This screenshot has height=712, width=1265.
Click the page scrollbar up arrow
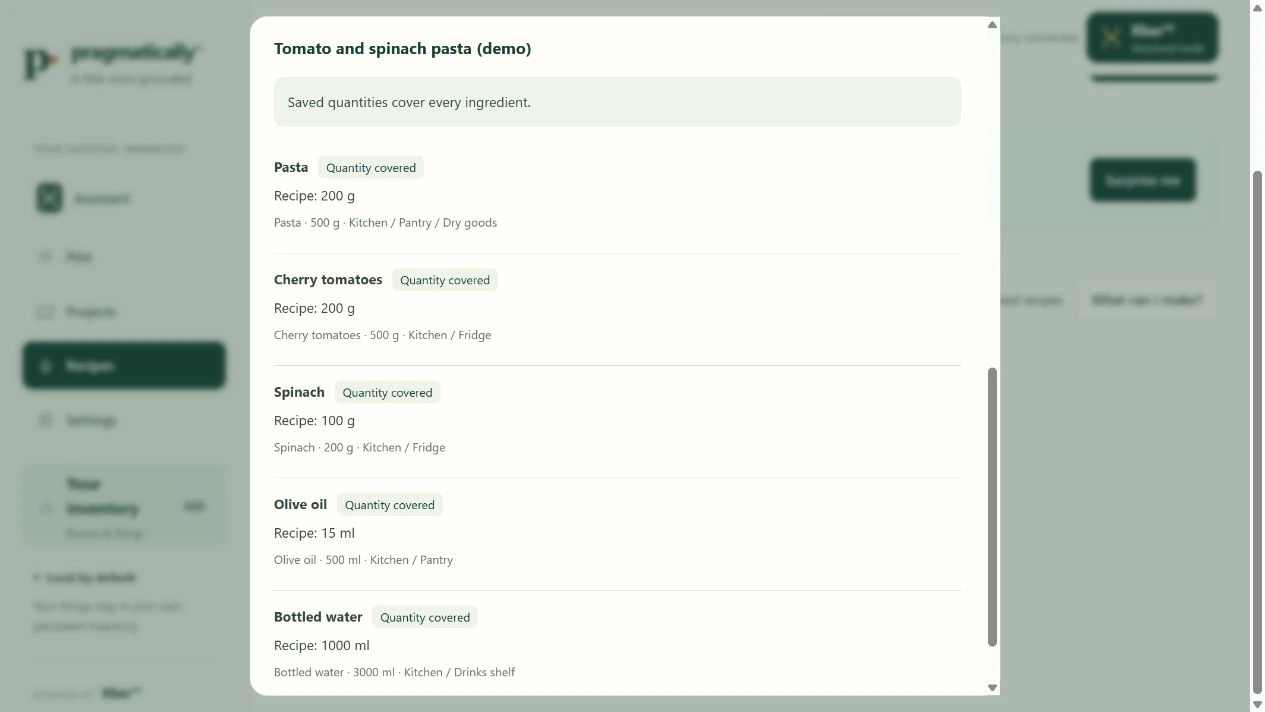pos(1257,8)
